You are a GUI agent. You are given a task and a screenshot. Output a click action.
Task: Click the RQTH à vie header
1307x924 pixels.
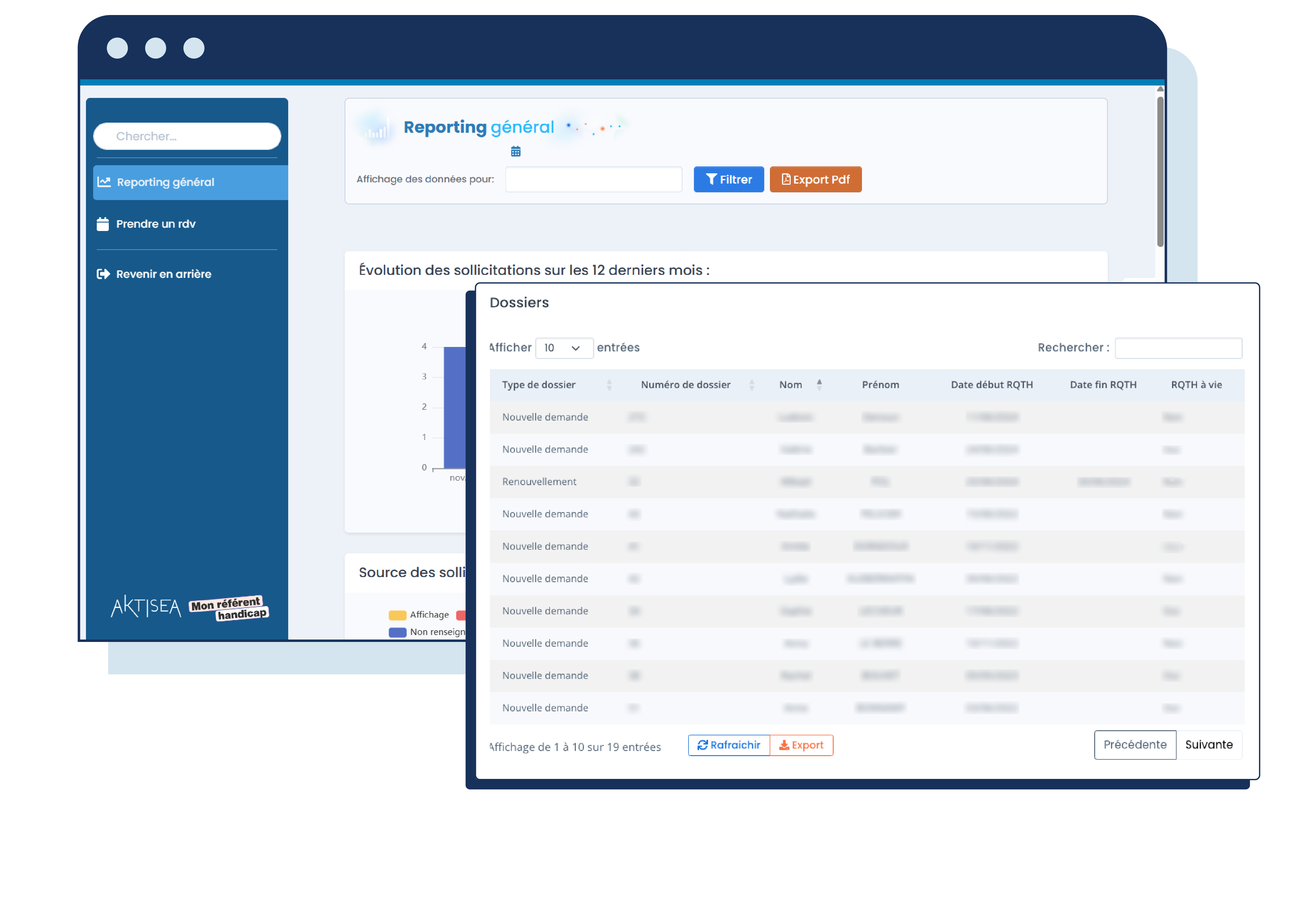pyautogui.click(x=1197, y=385)
